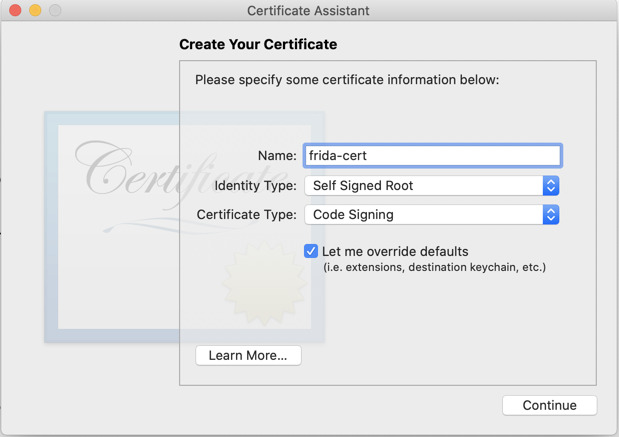Click the Learn More... button

pos(248,356)
